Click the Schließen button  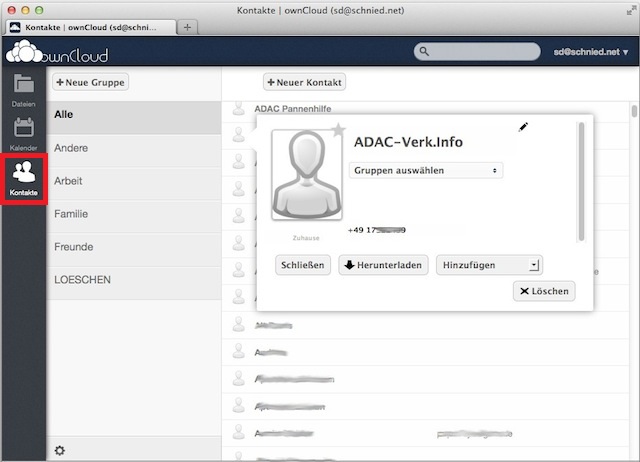302,265
